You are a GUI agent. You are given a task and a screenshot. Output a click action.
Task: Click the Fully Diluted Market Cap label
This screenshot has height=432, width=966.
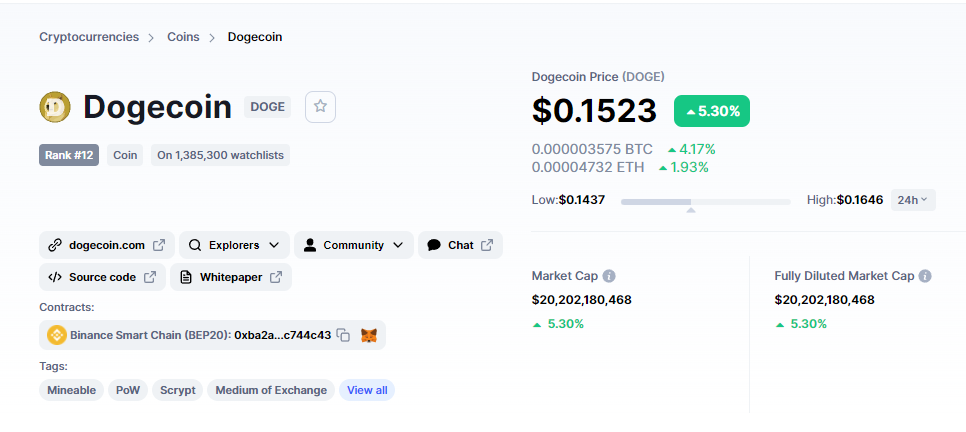click(844, 276)
